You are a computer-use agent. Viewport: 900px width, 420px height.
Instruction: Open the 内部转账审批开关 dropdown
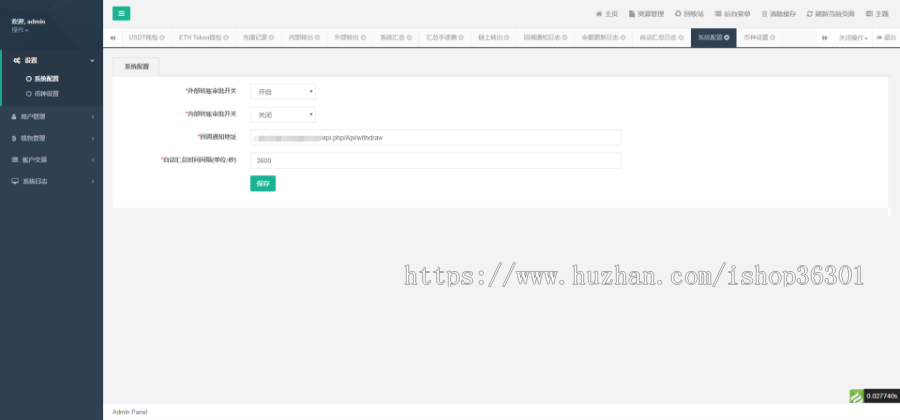[283, 115]
